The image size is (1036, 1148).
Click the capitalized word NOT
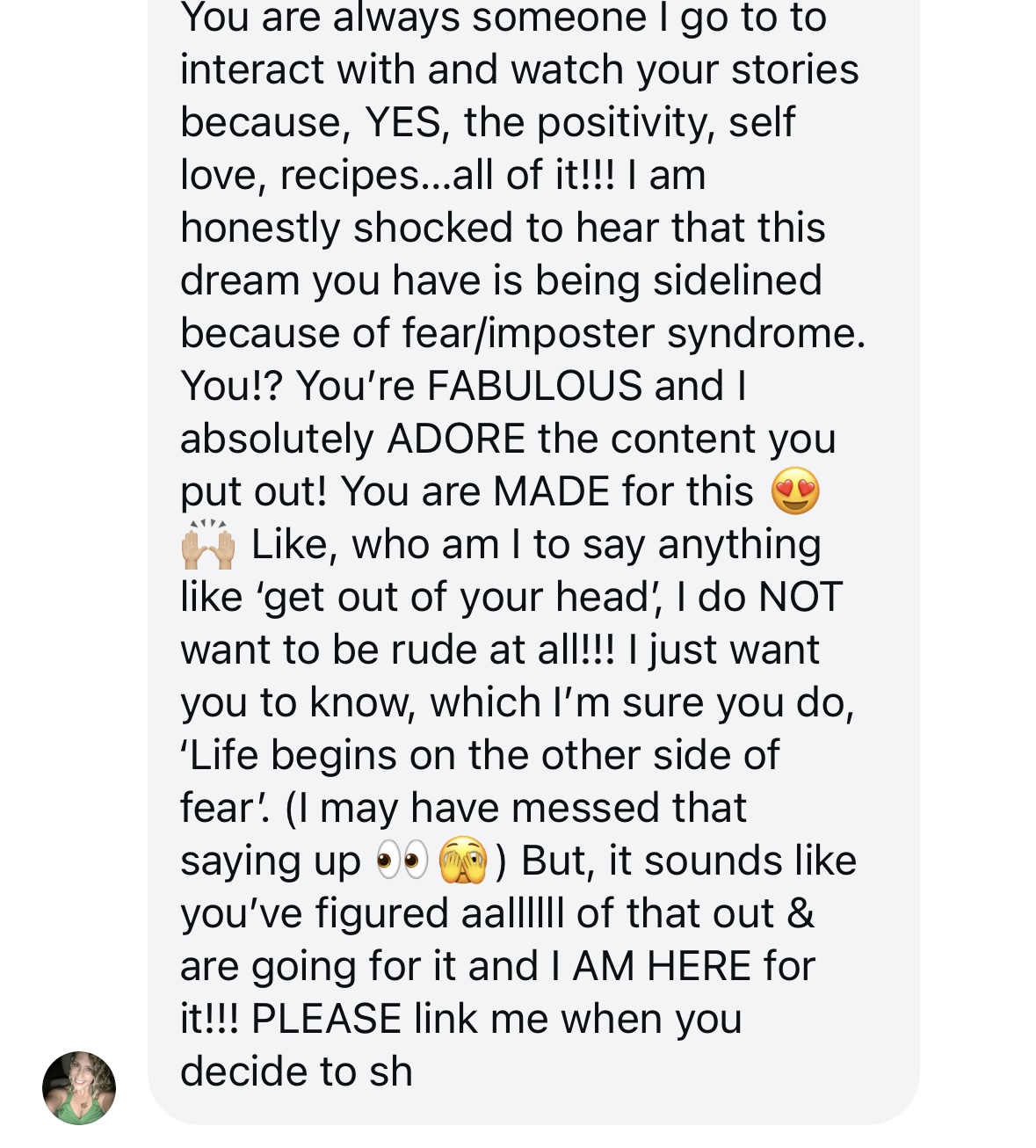[x=800, y=597]
